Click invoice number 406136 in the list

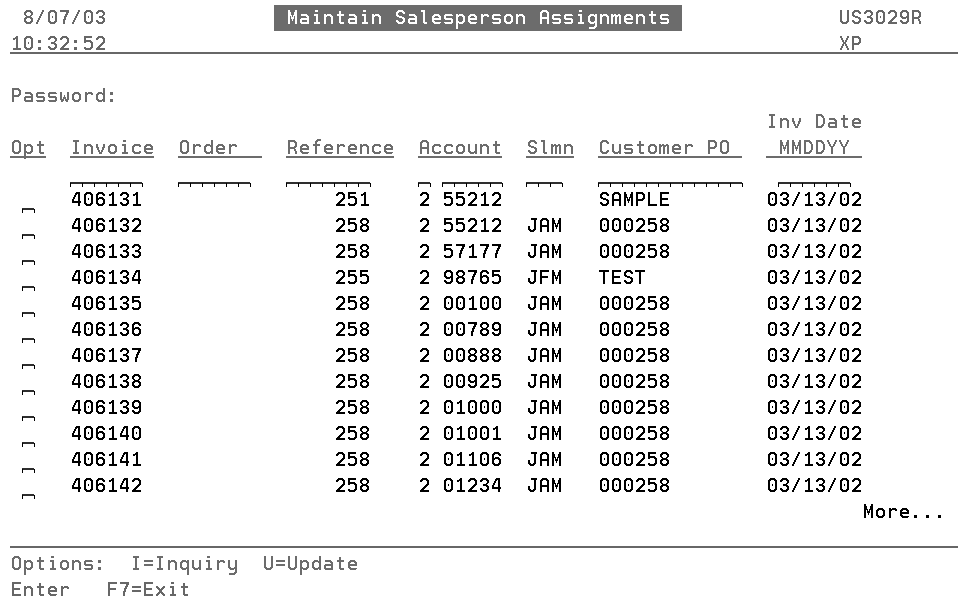(106, 330)
